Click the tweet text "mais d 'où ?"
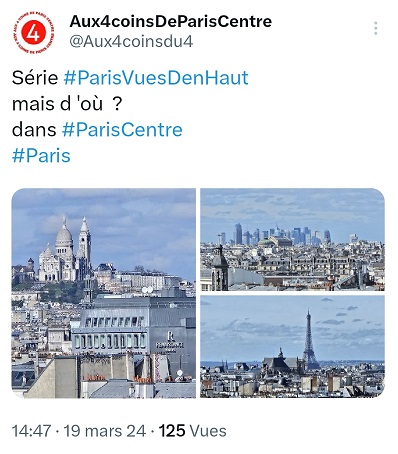 [67, 104]
